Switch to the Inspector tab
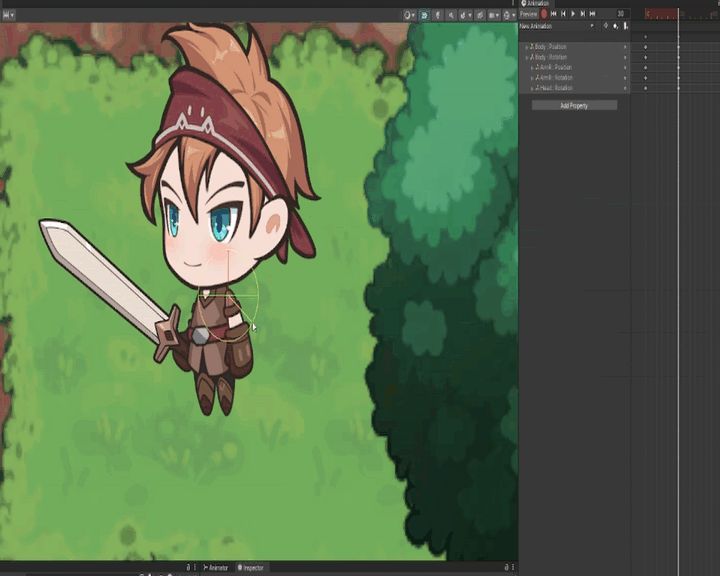 coord(251,568)
